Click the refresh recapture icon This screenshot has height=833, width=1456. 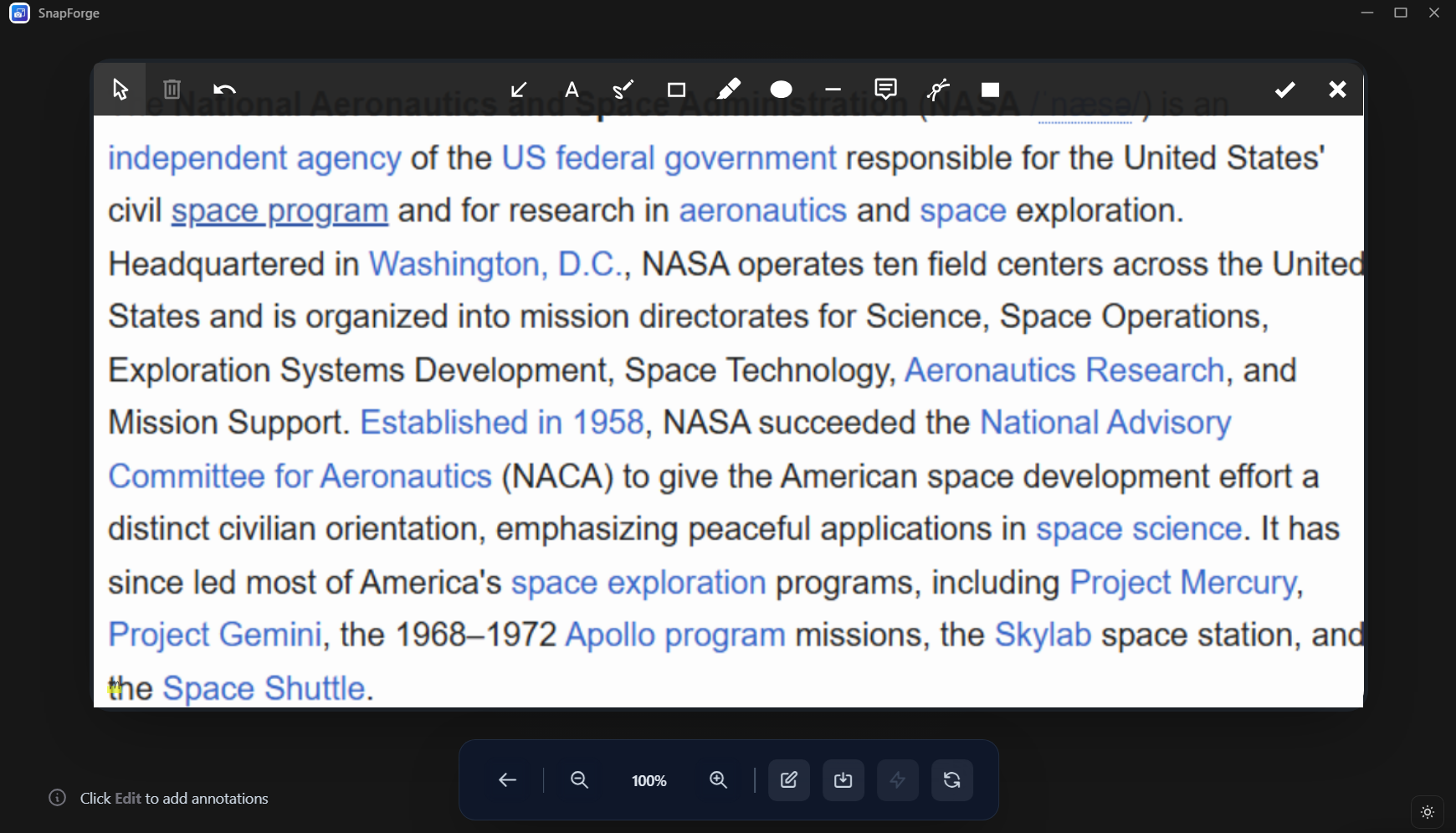952,780
